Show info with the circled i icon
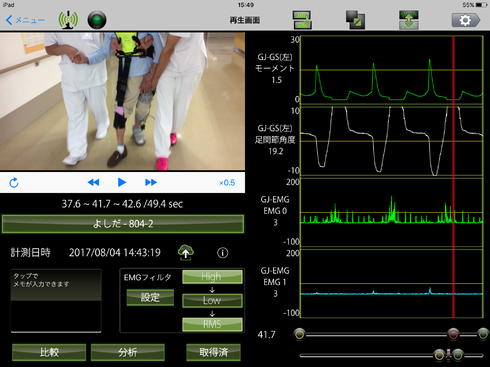Image resolution: width=490 pixels, height=367 pixels. tap(223, 253)
